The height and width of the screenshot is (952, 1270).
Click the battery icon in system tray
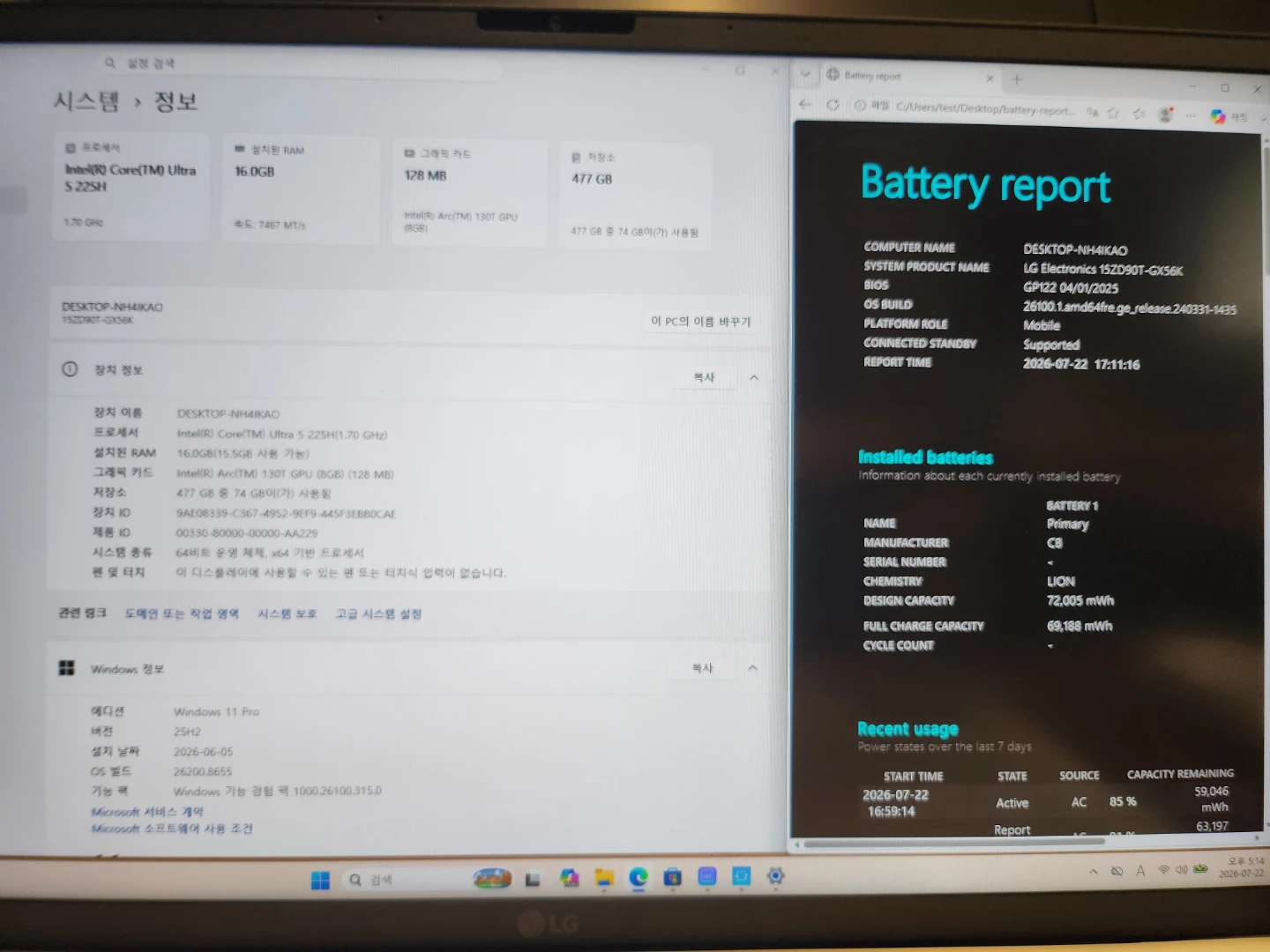click(1200, 869)
